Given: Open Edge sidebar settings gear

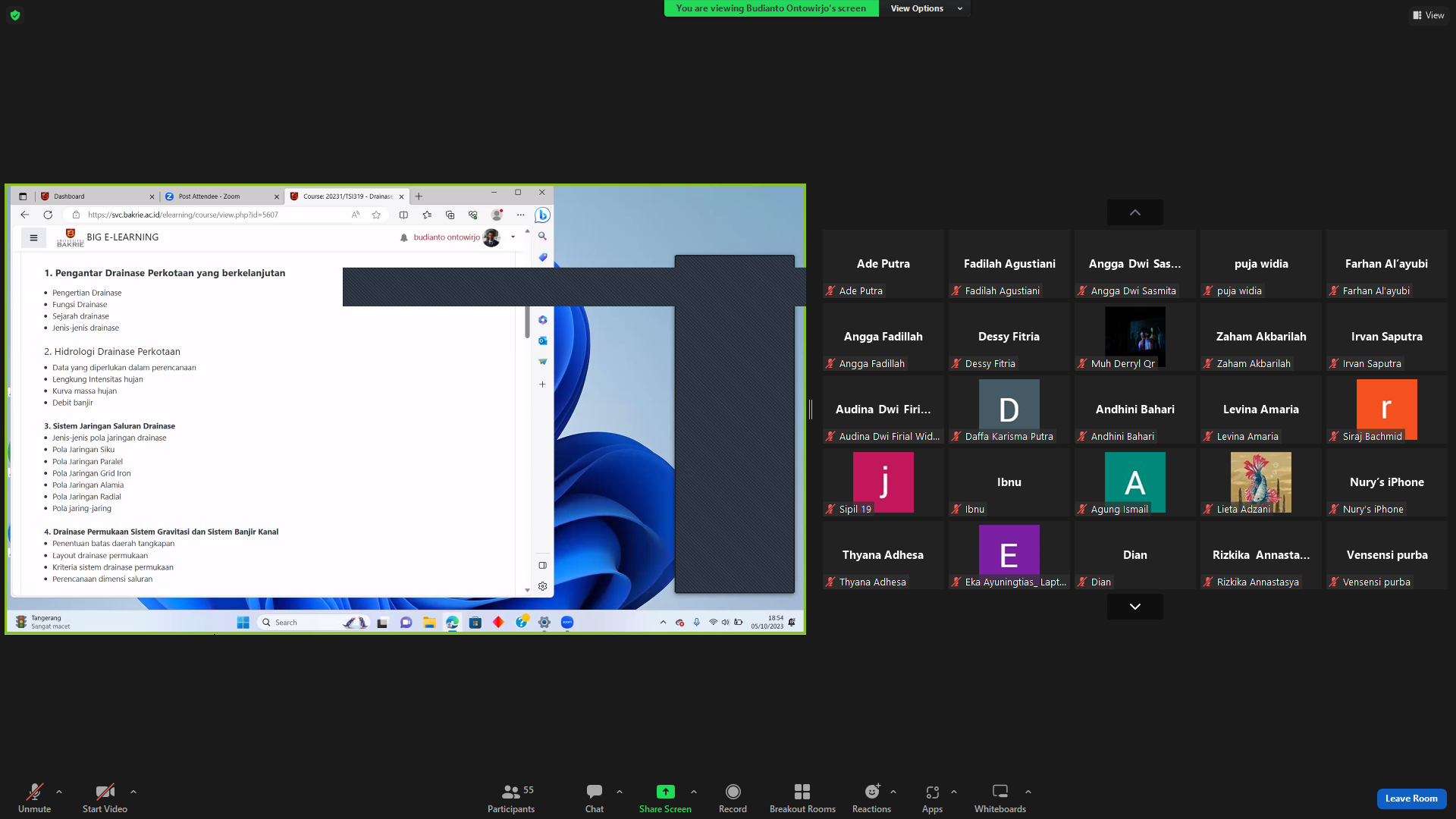Looking at the screenshot, I should coord(542,586).
